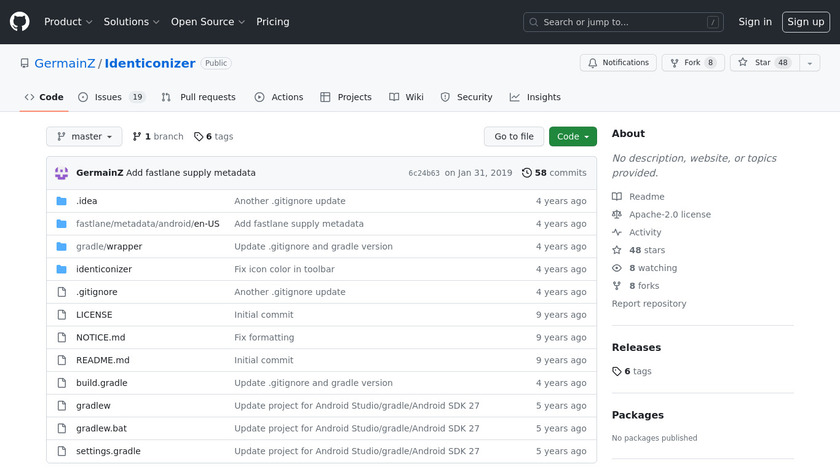Image resolution: width=840 pixels, height=472 pixels.
Task: Click the LICENSE file icon
Action: click(x=62, y=314)
